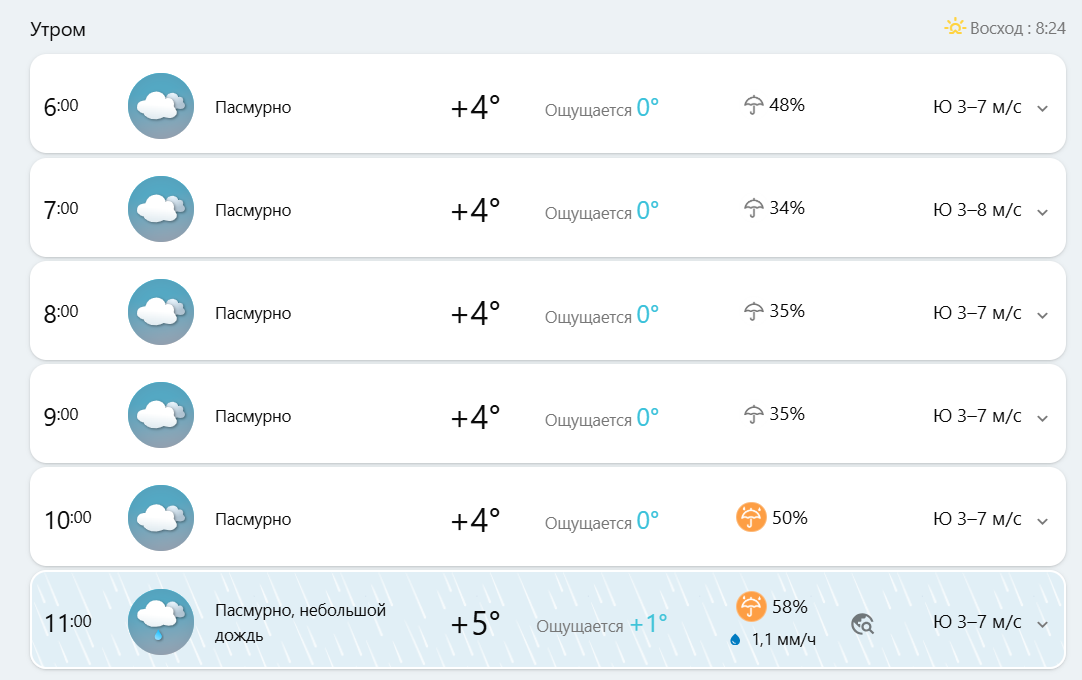
Task: Click the cloudy weather icon on the 6:00 row
Action: coord(160,104)
